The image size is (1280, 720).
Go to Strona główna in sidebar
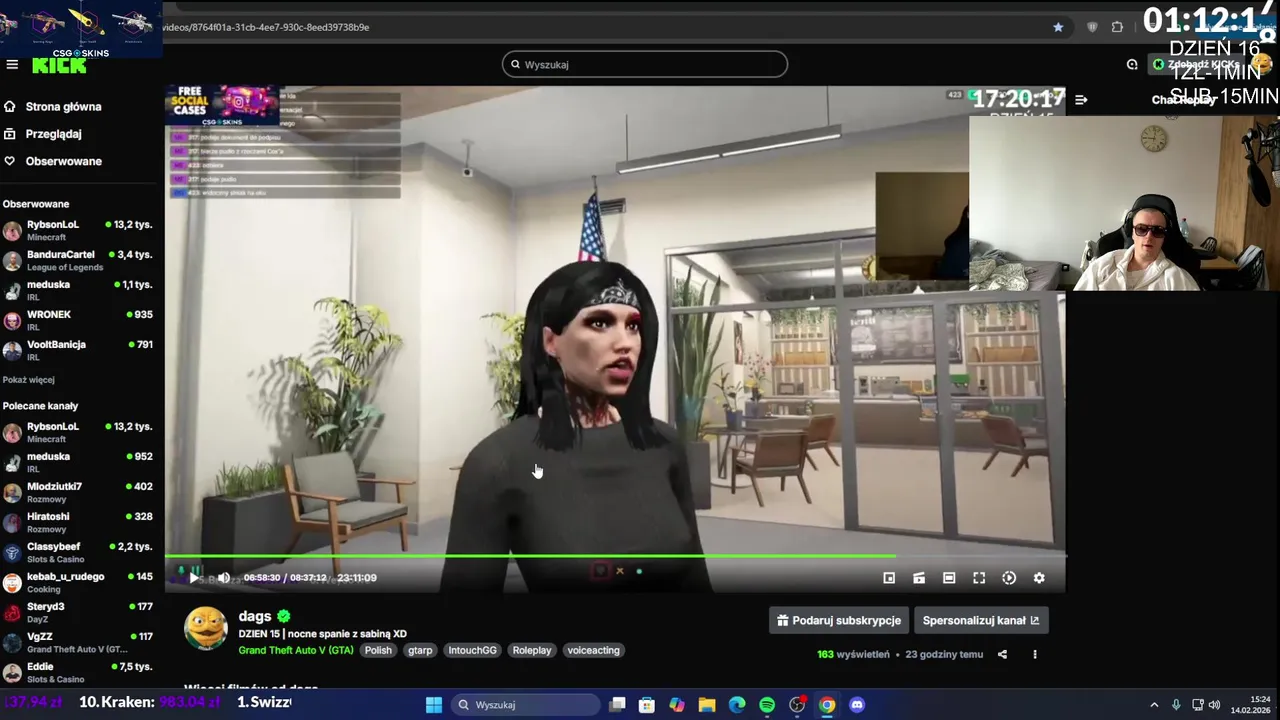pos(63,106)
